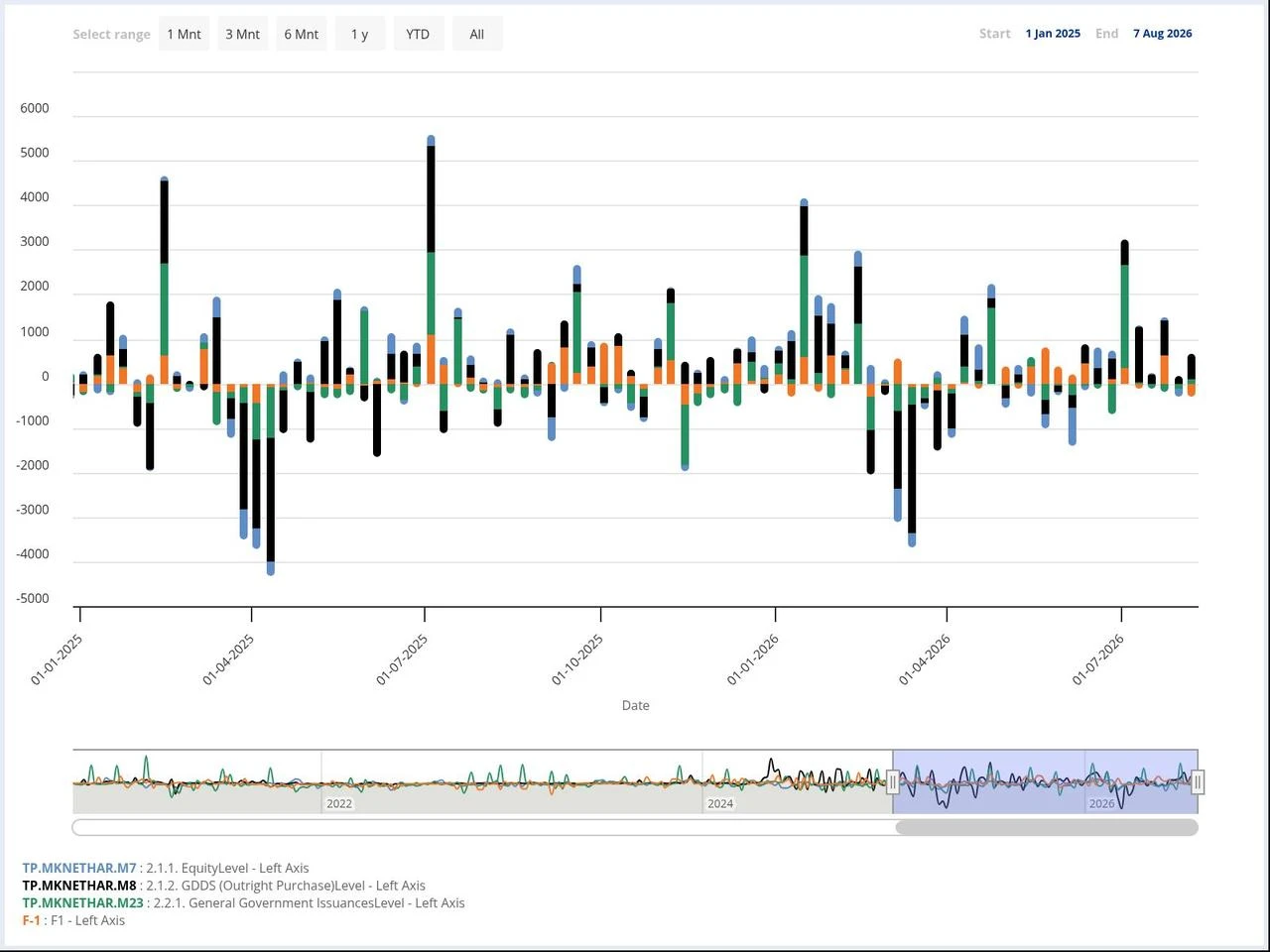Select the 3 Mnt range button
This screenshot has width=1270, height=952.
point(242,34)
